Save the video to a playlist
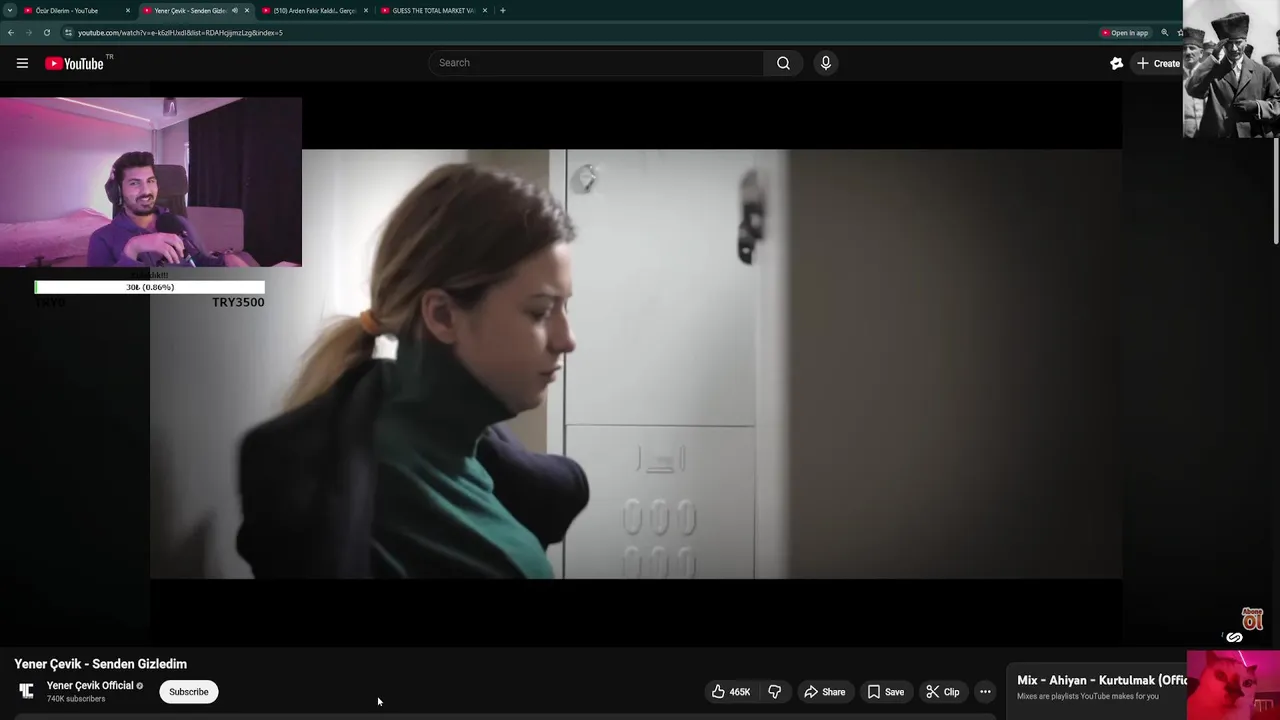The image size is (1280, 720). click(x=886, y=692)
